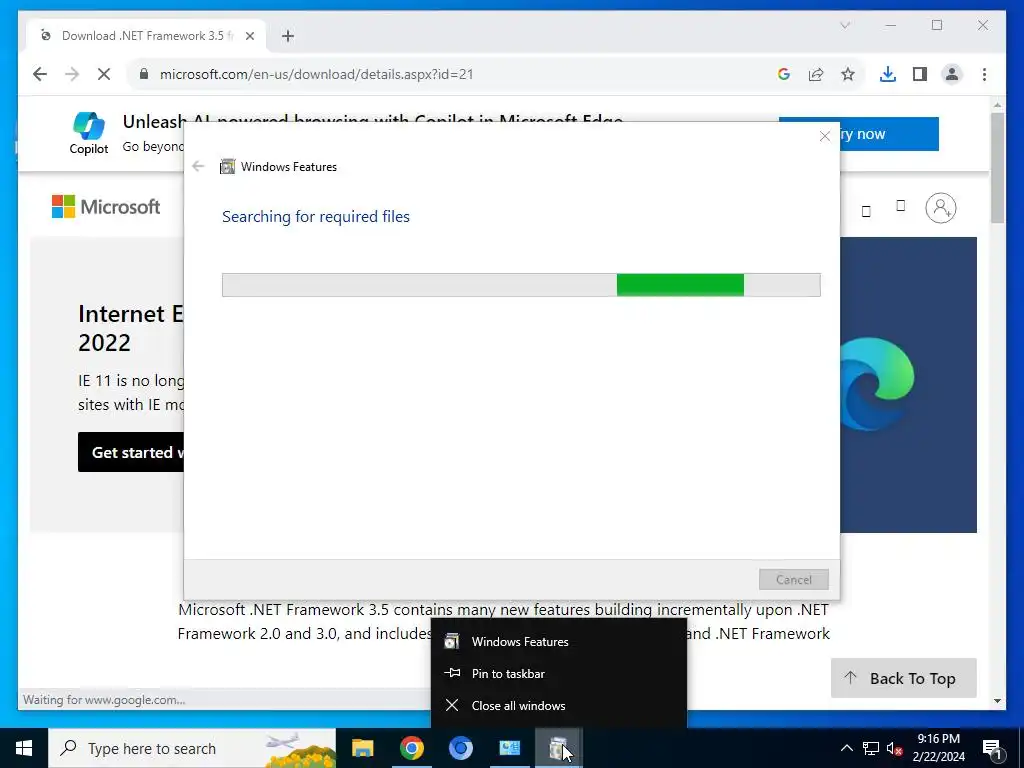Click the account sign-in icon on Microsoft page
The image size is (1024, 768).
(940, 208)
